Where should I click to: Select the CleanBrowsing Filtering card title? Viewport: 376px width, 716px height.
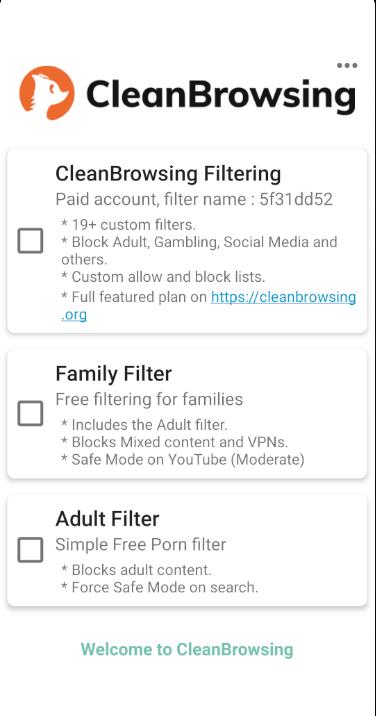point(168,174)
